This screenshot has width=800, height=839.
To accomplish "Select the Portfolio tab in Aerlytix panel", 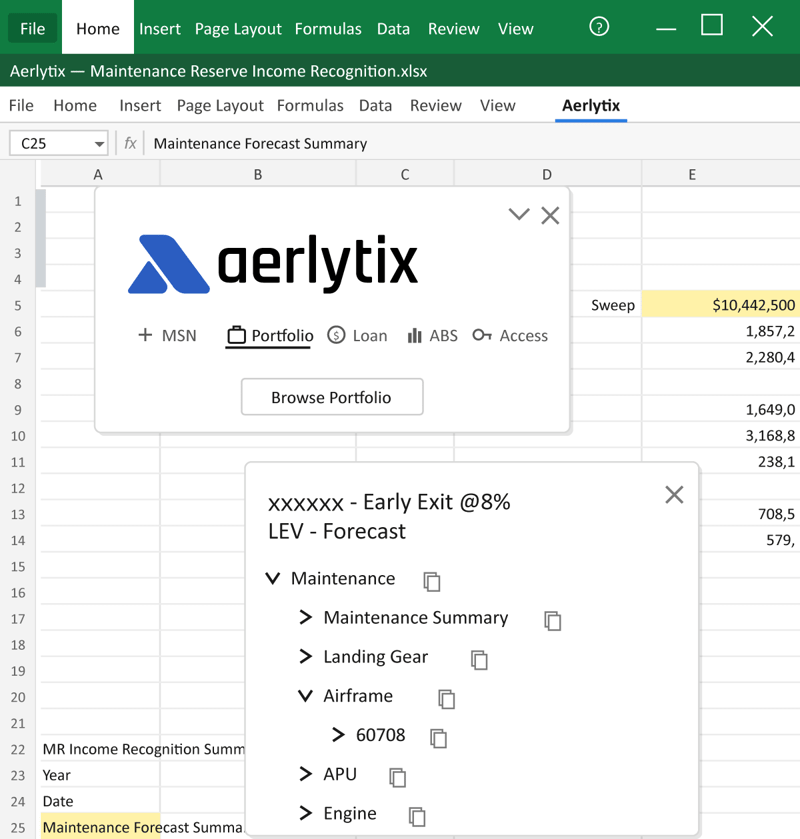I will (270, 336).
